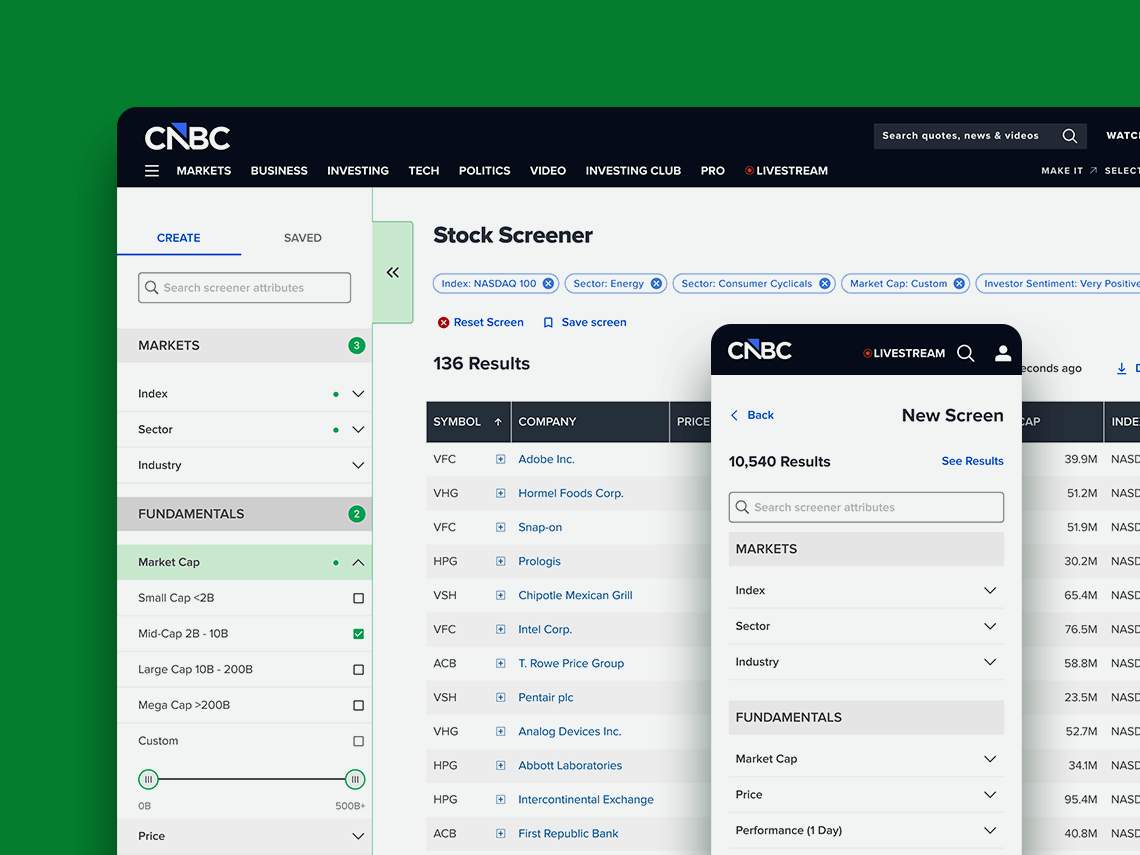Image resolution: width=1140 pixels, height=855 pixels.
Task: Click the plus icon beside Prologis
Action: [x=500, y=561]
